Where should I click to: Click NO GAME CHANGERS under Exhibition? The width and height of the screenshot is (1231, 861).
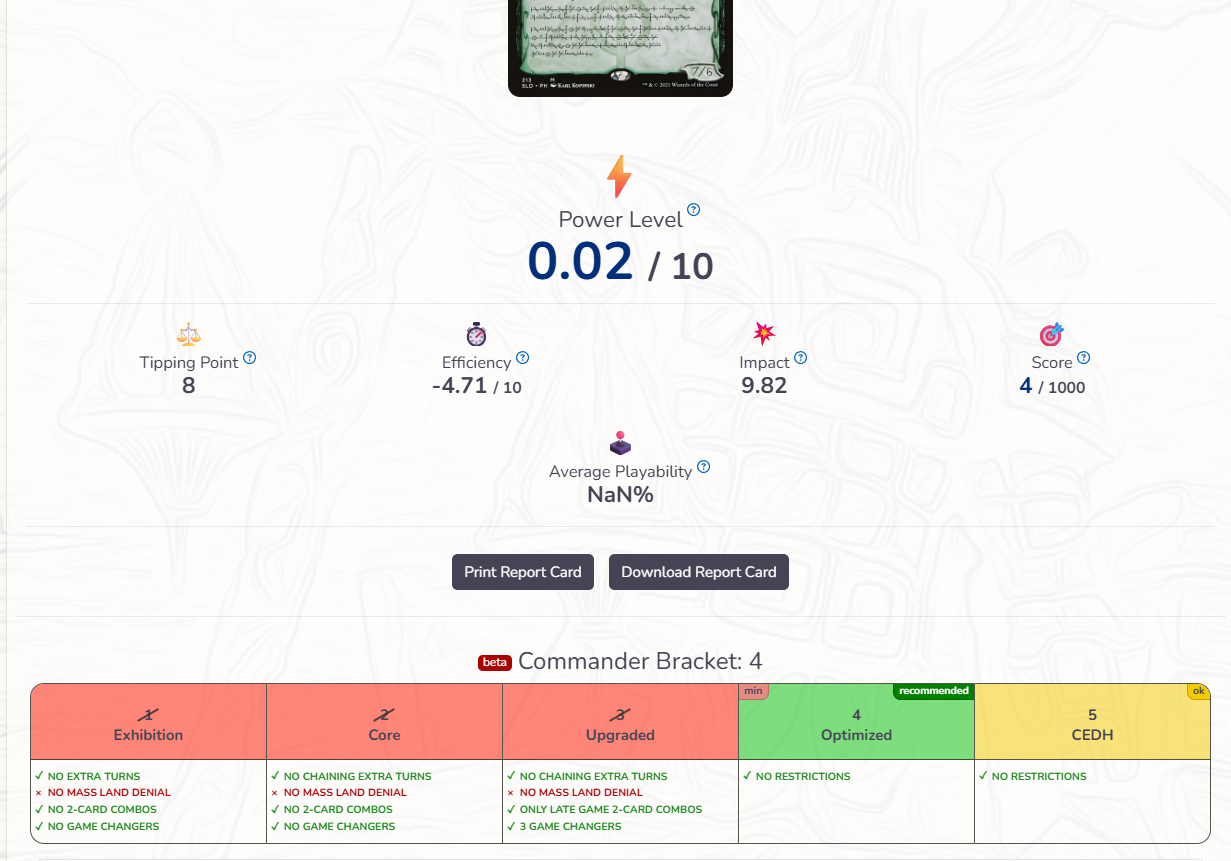click(x=103, y=827)
